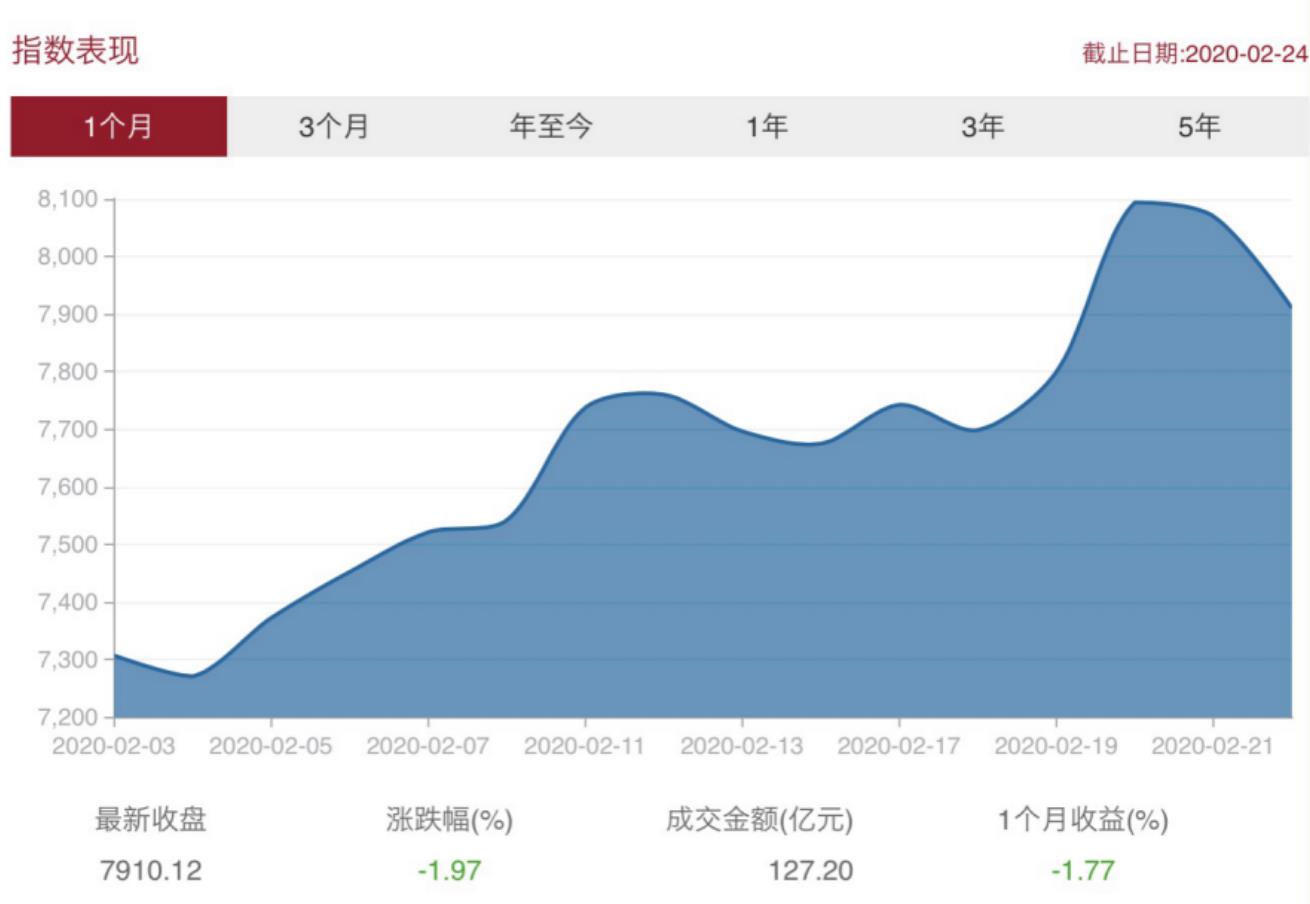Click the 8,100 y-axis label
1310x904 pixels.
[x=70, y=200]
